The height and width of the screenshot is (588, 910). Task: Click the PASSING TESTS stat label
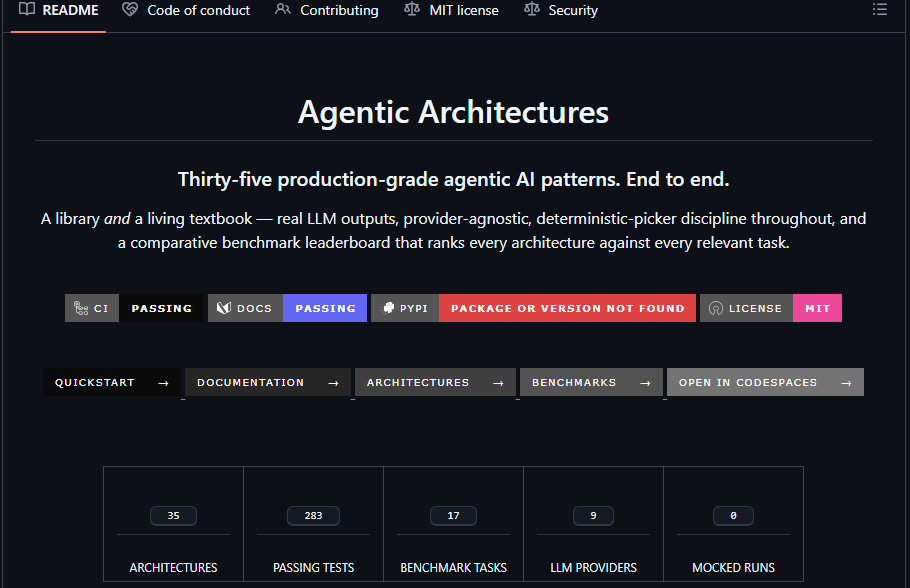click(313, 568)
